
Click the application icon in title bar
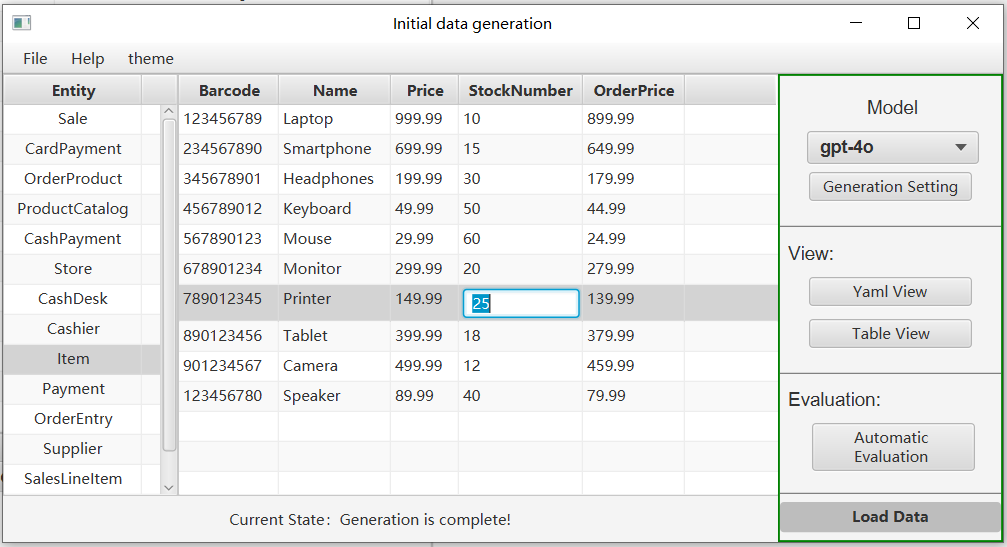pyautogui.click(x=22, y=23)
